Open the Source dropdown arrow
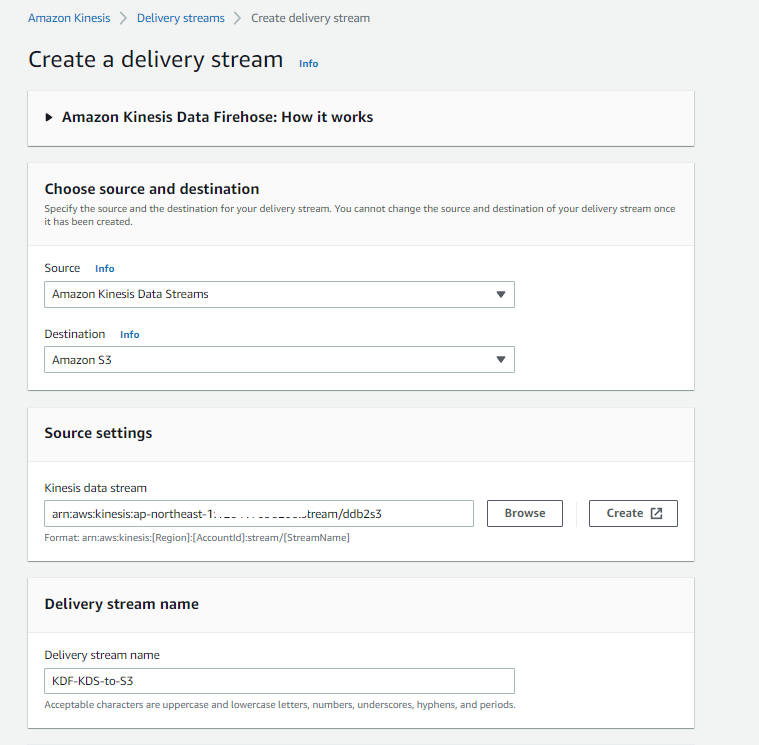The height and width of the screenshot is (745, 759). pyautogui.click(x=501, y=294)
